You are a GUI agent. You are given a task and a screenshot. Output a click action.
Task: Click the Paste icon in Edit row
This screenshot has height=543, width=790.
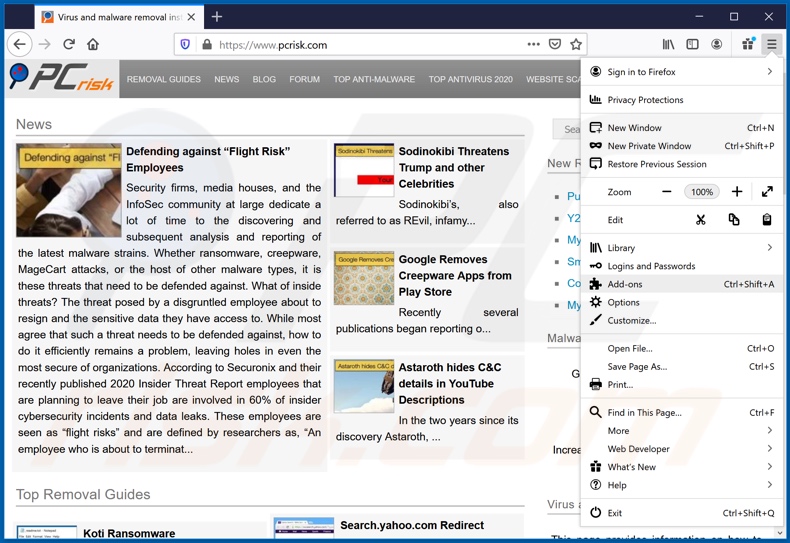point(767,220)
